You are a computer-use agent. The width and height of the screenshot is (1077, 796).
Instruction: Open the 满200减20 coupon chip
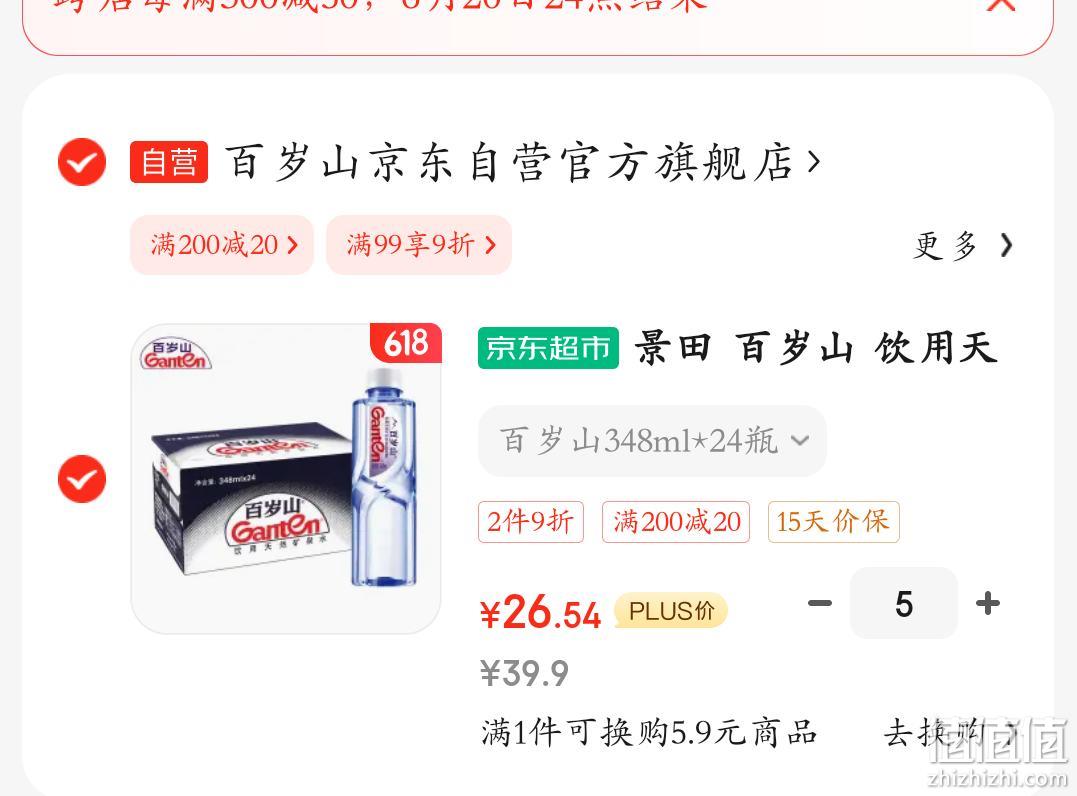click(222, 245)
